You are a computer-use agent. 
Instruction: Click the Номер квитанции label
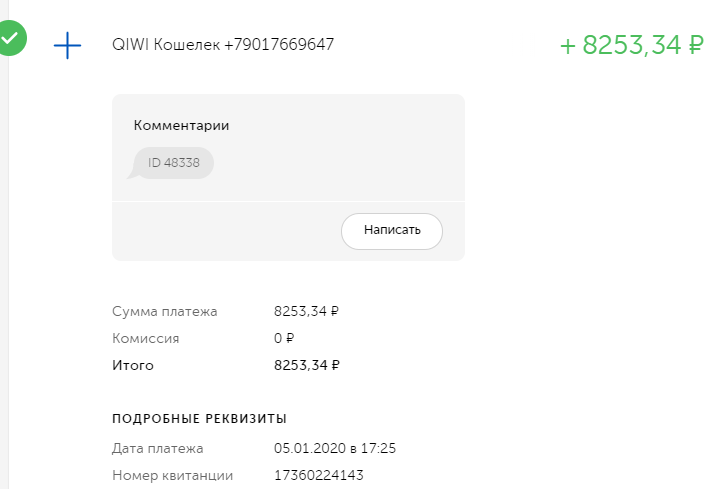(173, 475)
